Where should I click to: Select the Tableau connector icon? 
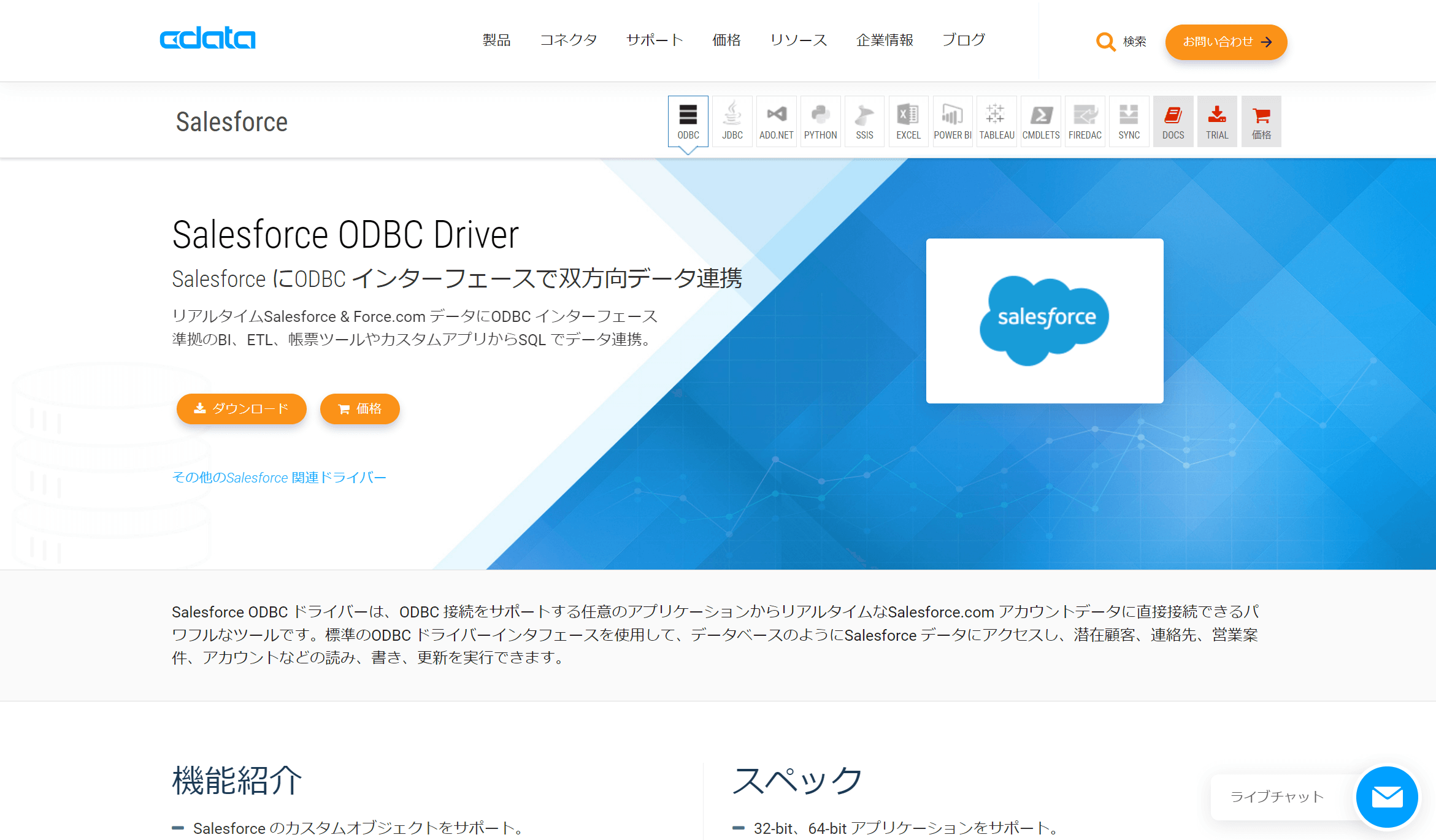coord(997,121)
